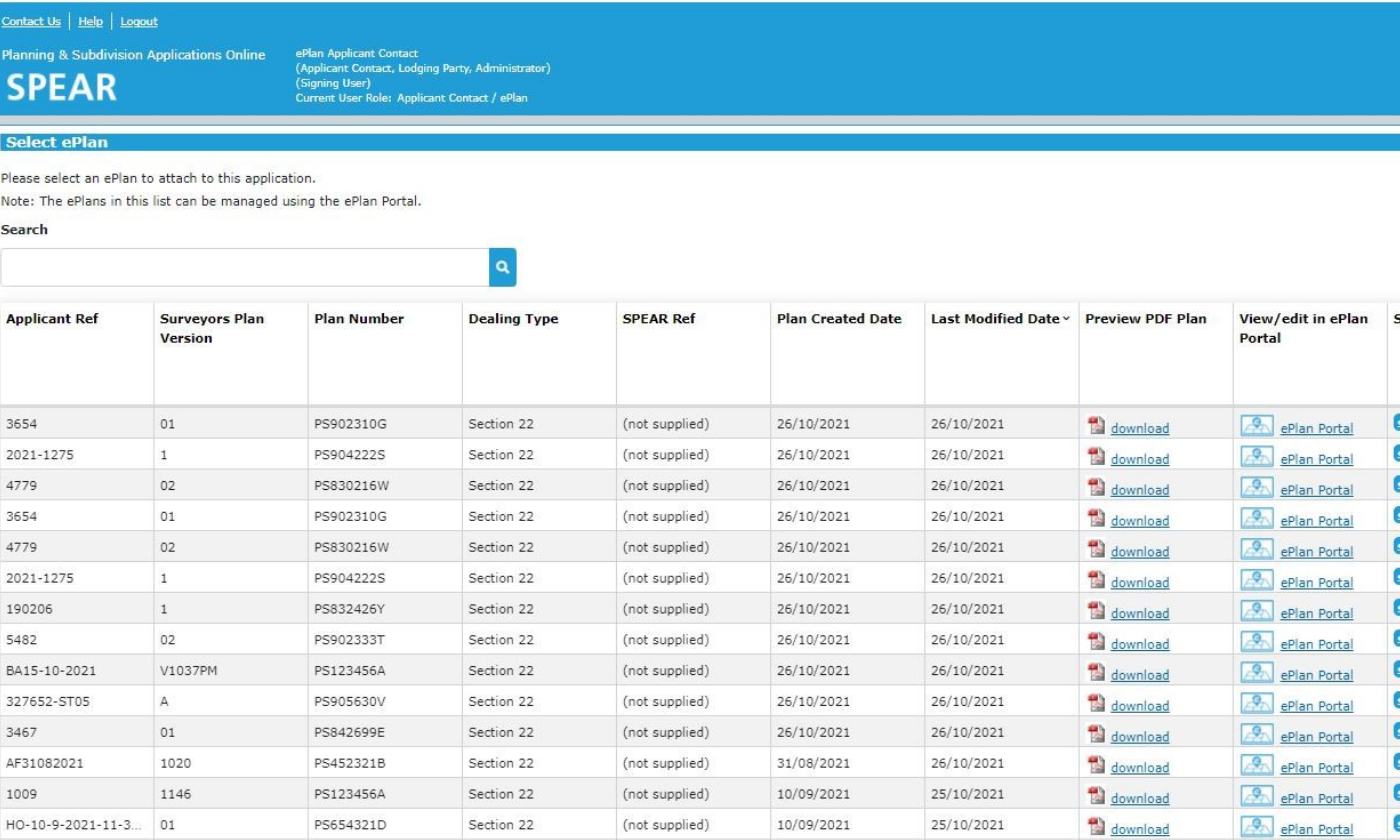Click PDF icon in row 190206
Screen dimensions: 1400x840
tap(1096, 611)
